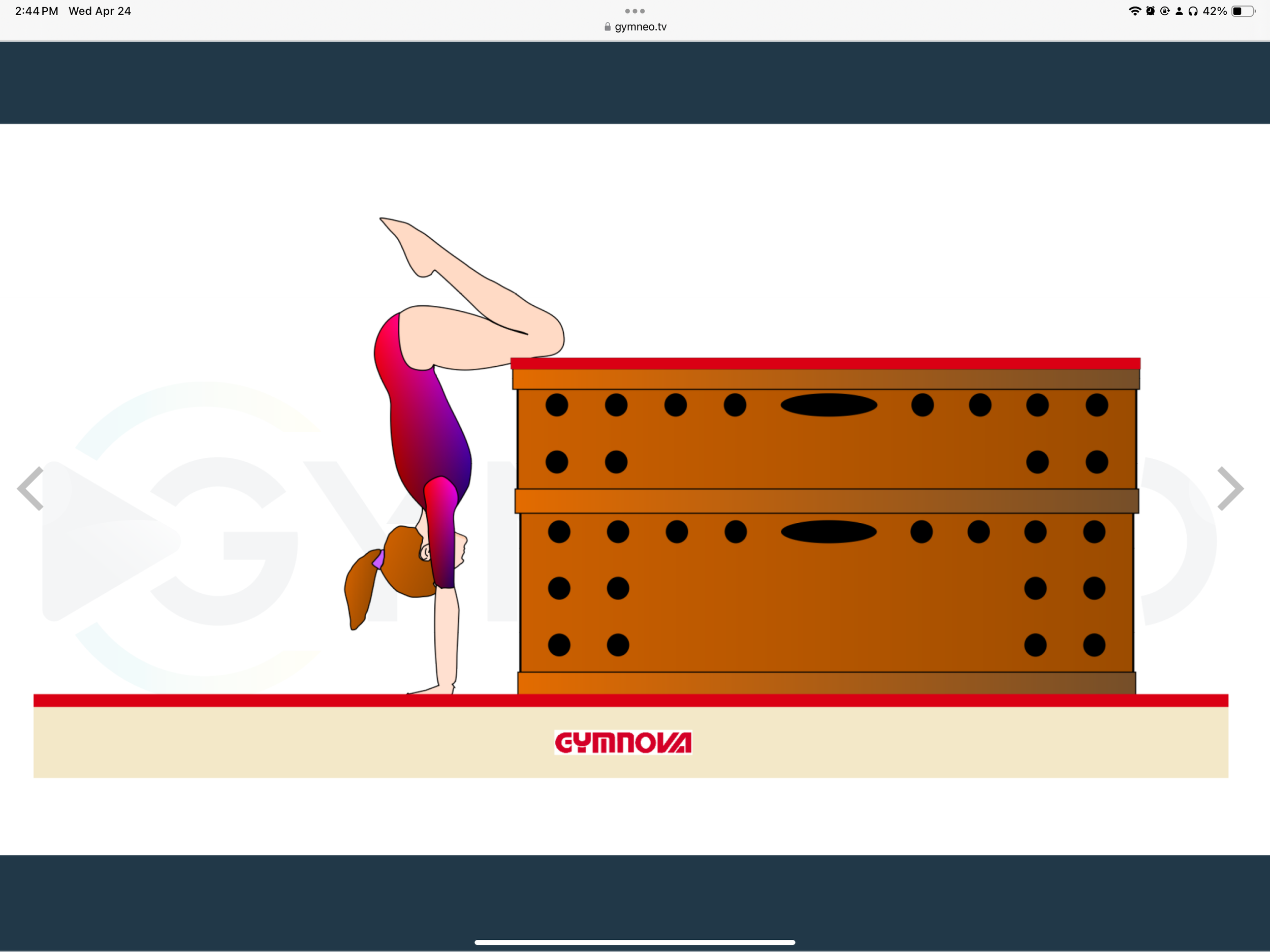This screenshot has height=952, width=1270.
Task: Click the red floor mat strip
Action: [630, 701]
